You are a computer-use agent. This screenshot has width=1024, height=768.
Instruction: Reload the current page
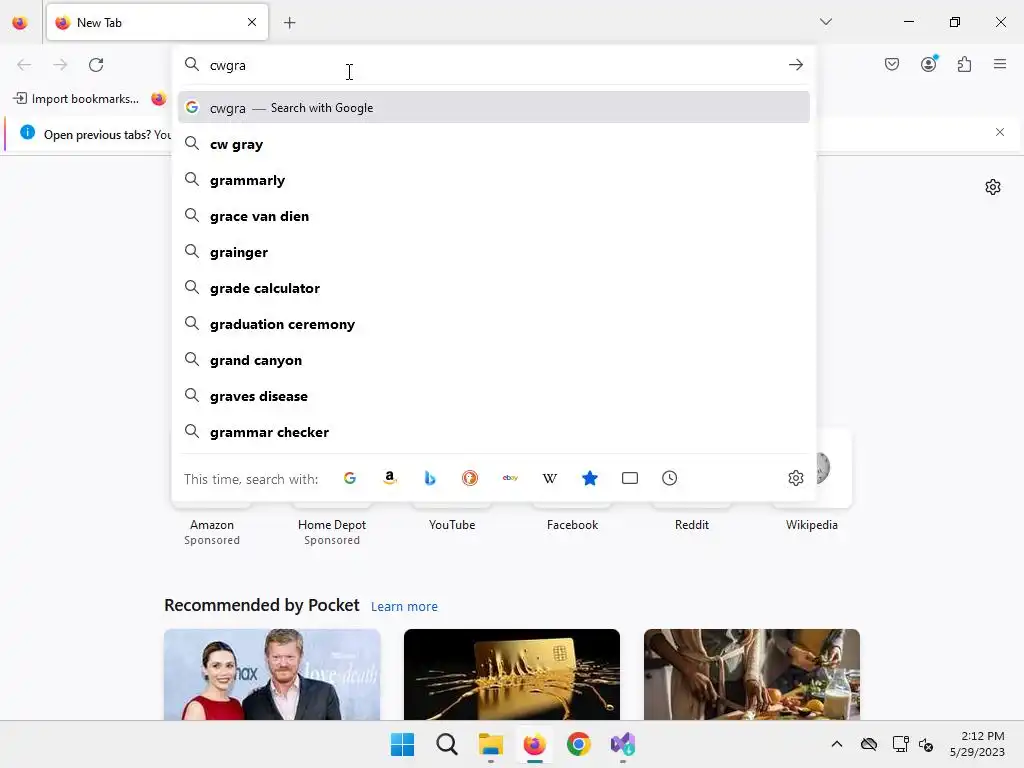coord(96,65)
